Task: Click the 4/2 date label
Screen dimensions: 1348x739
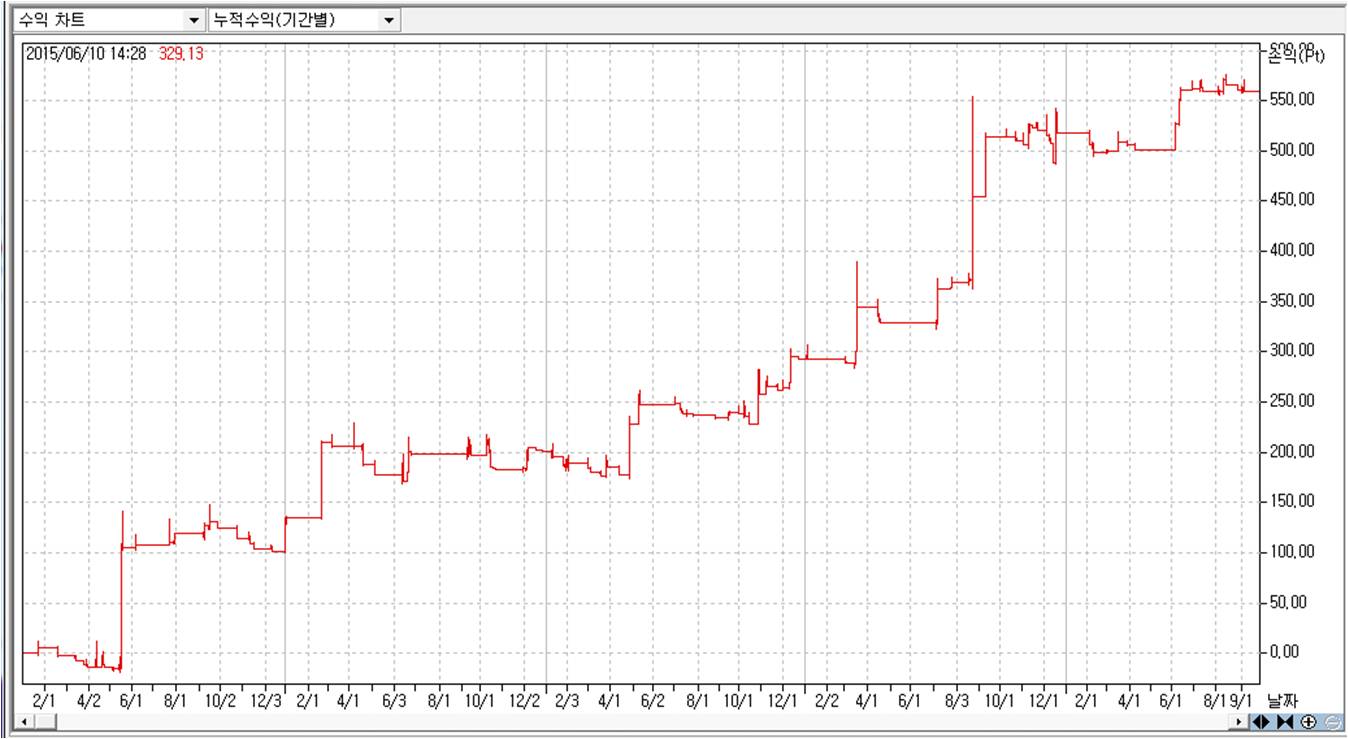Action: pyautogui.click(x=88, y=700)
